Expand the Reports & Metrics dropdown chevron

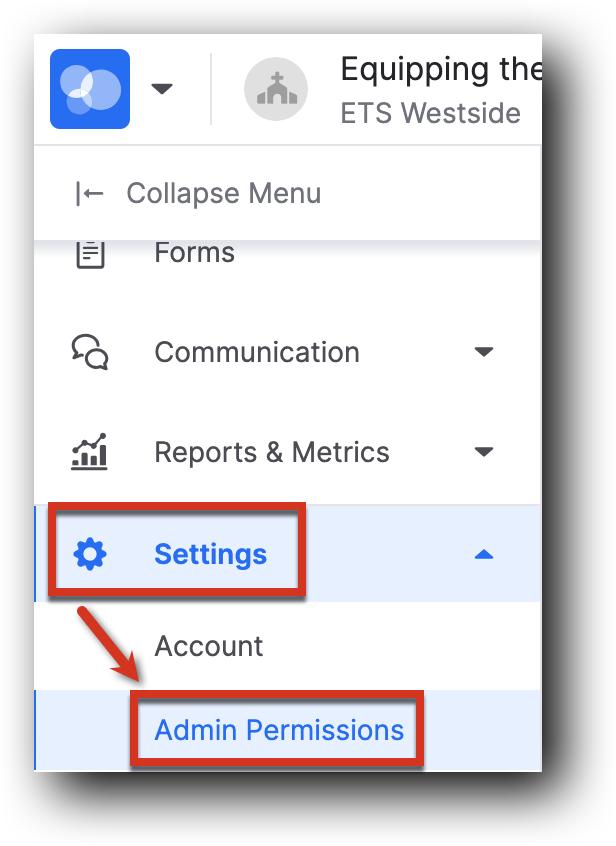click(x=483, y=451)
